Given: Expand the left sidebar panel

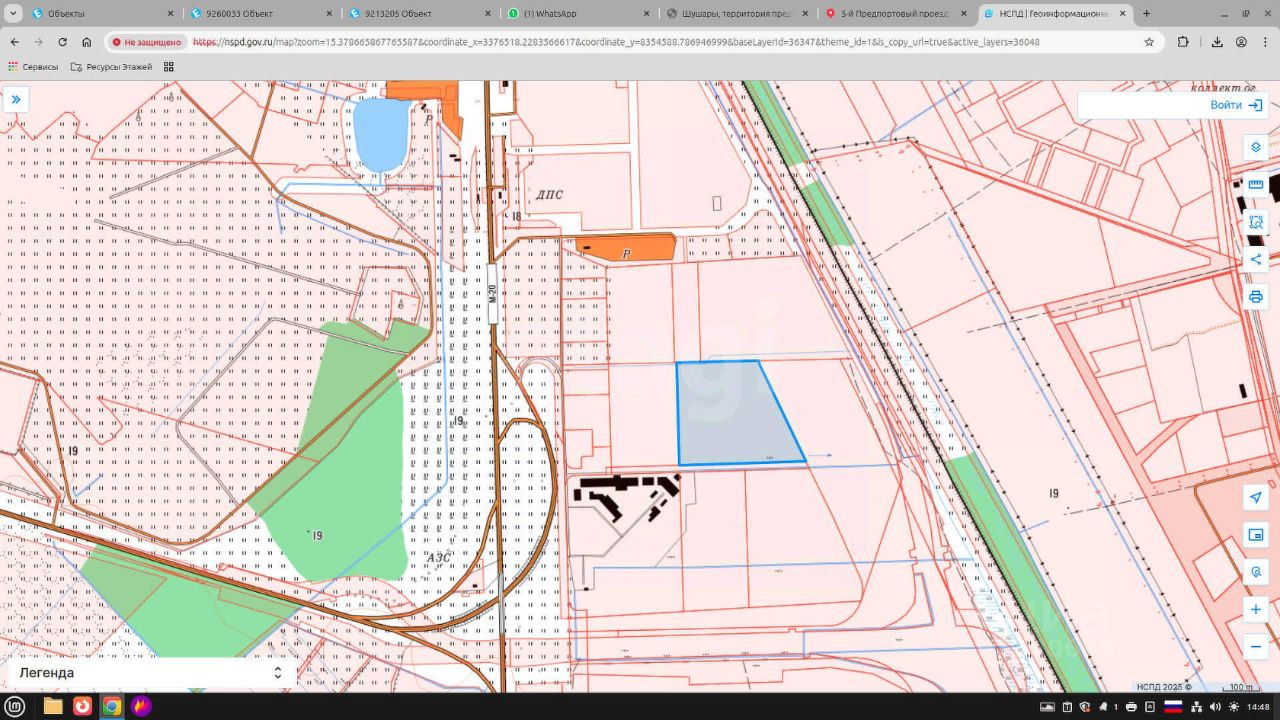Looking at the screenshot, I should coord(16,99).
